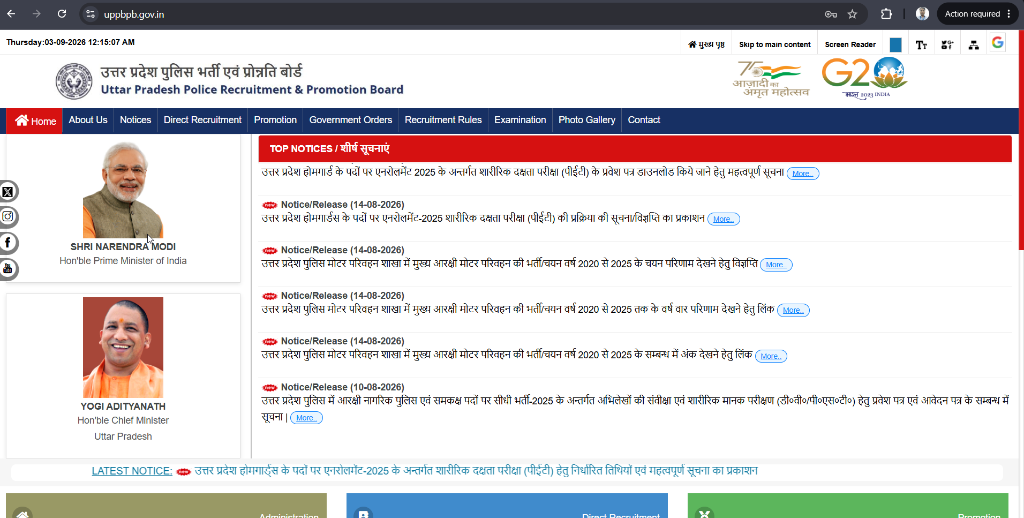Open the saved password key icon
The image size is (1024, 518).
pos(831,14)
